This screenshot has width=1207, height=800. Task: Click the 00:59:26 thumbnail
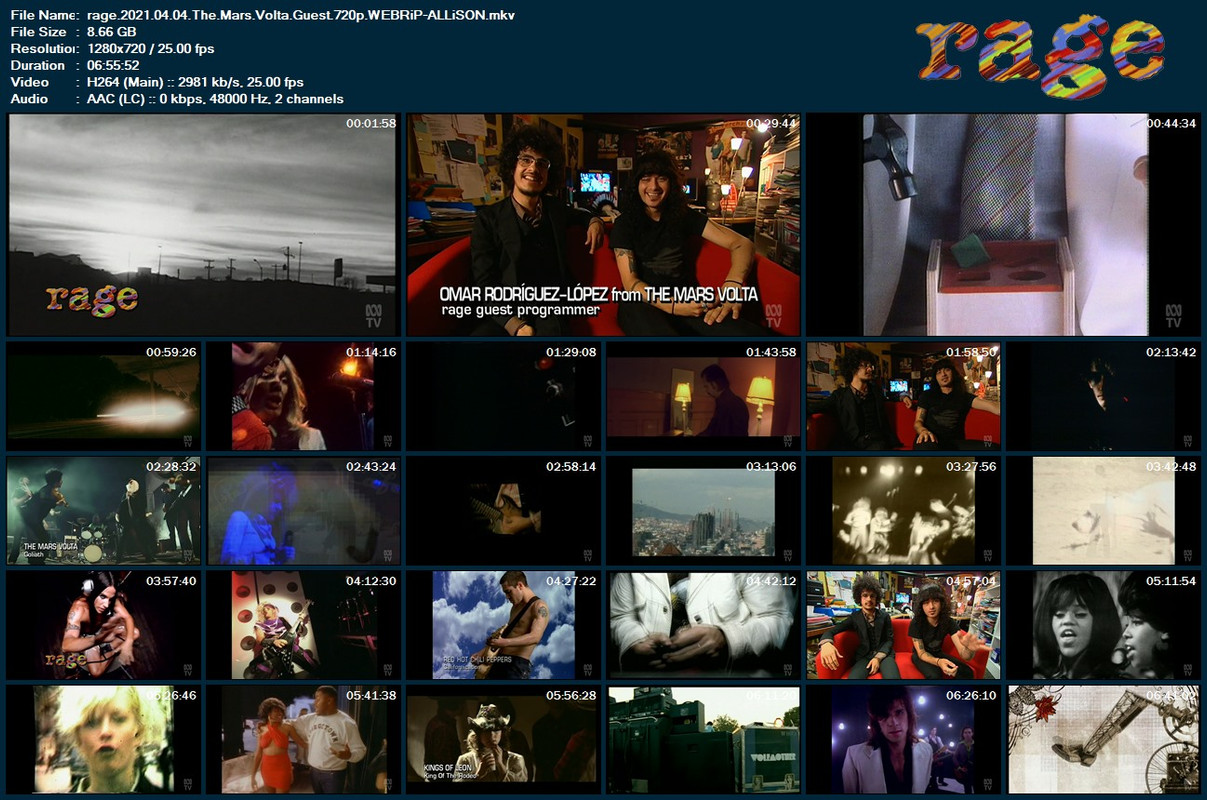pos(103,396)
